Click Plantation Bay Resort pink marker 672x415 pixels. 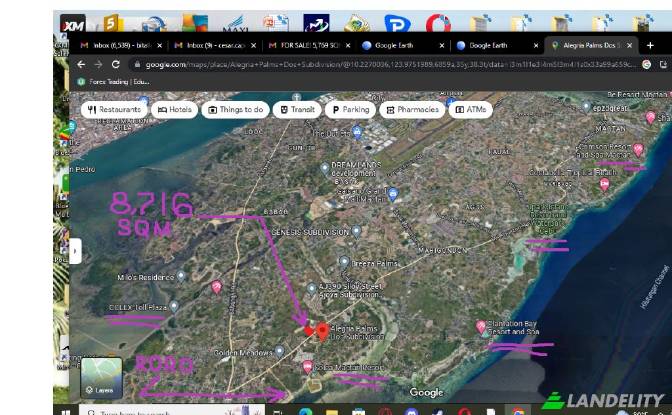coord(481,327)
